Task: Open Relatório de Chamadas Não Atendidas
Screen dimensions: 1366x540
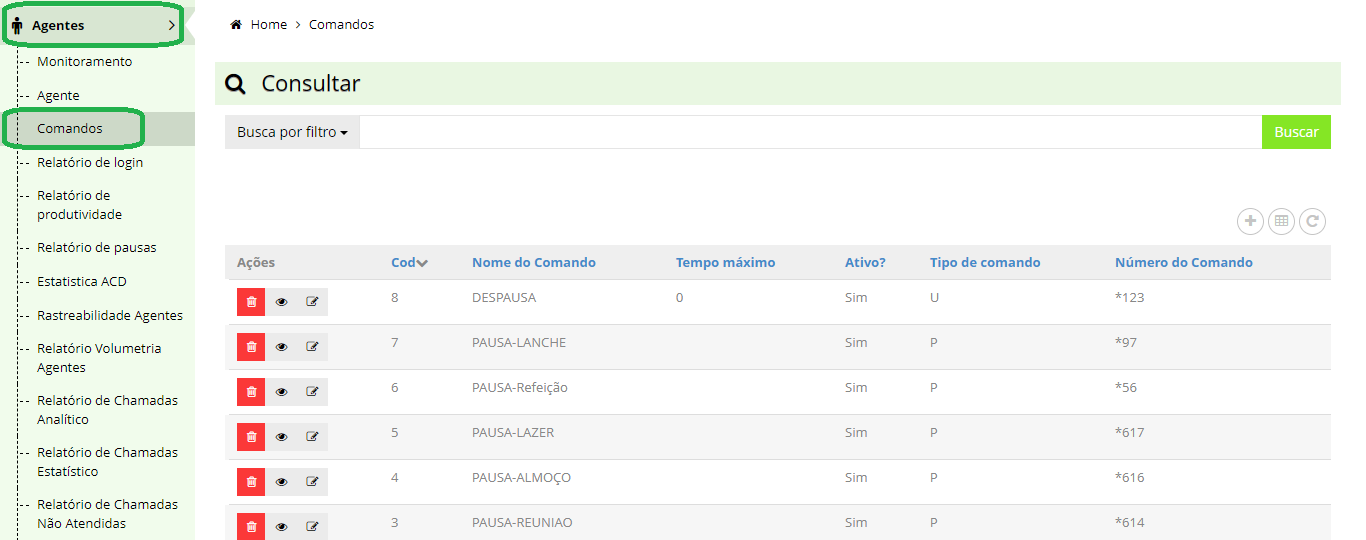Action: 107,514
